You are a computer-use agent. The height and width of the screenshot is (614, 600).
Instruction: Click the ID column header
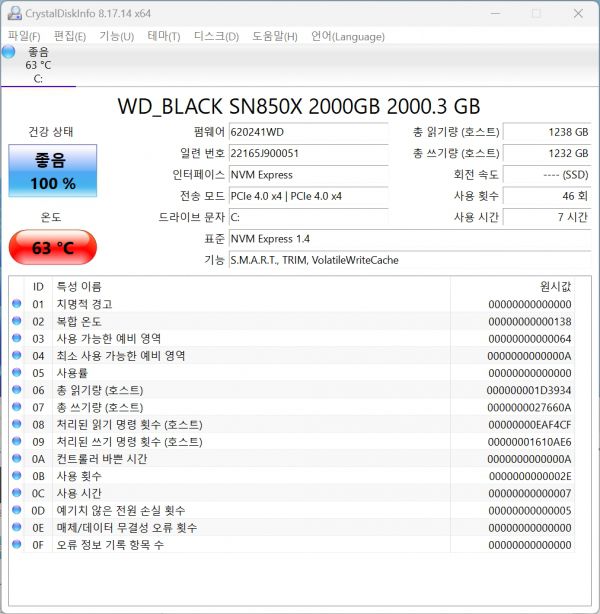[38, 287]
